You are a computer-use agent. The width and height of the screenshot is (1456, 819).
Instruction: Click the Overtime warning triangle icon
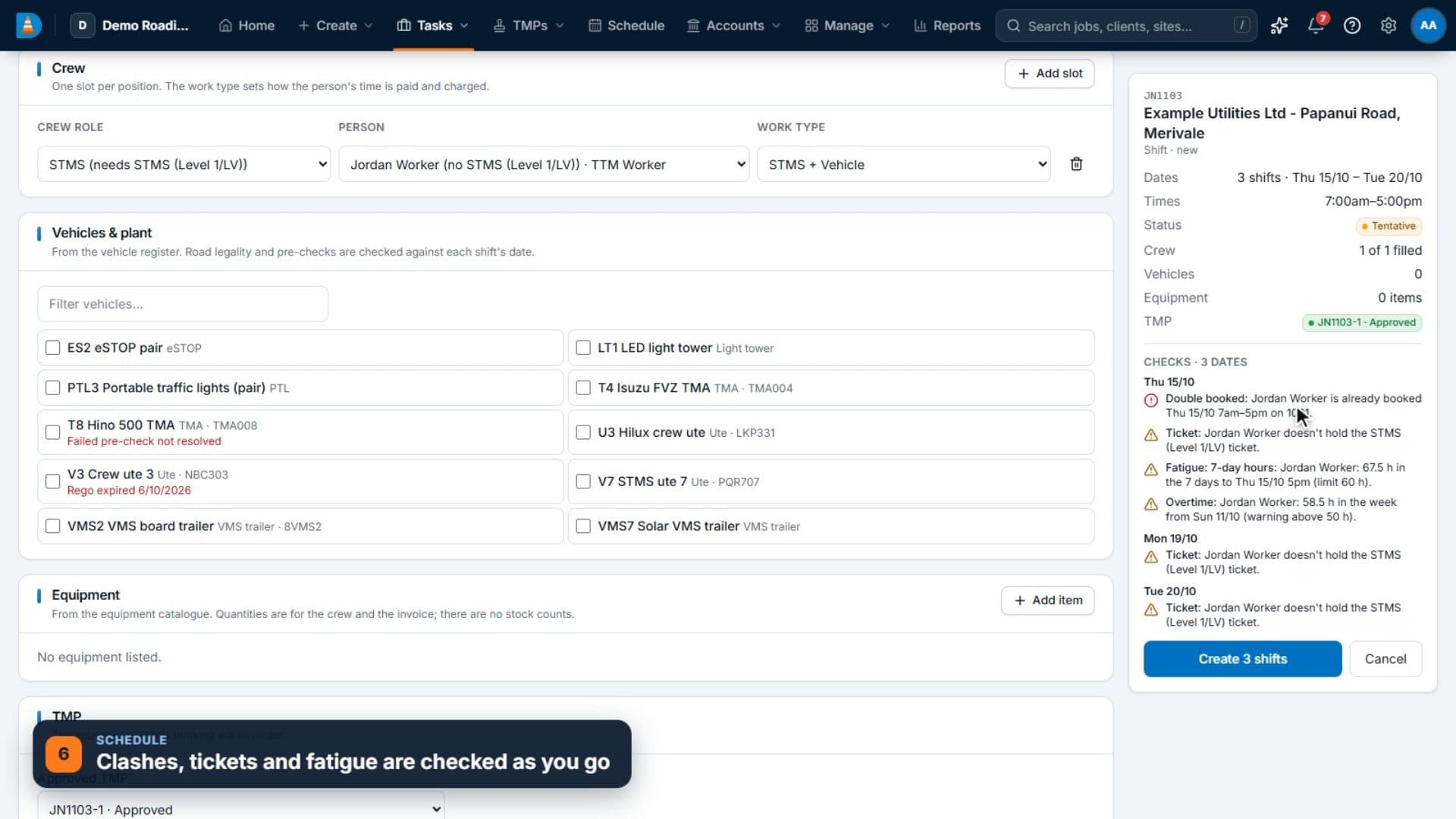(1151, 504)
